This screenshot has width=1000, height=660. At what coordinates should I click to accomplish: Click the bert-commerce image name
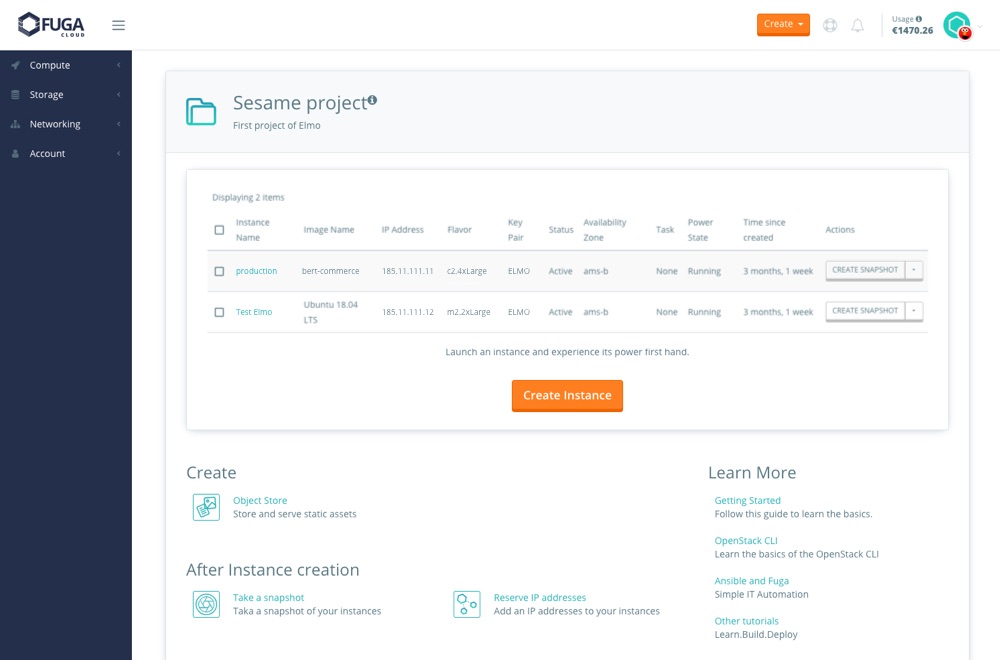330,271
